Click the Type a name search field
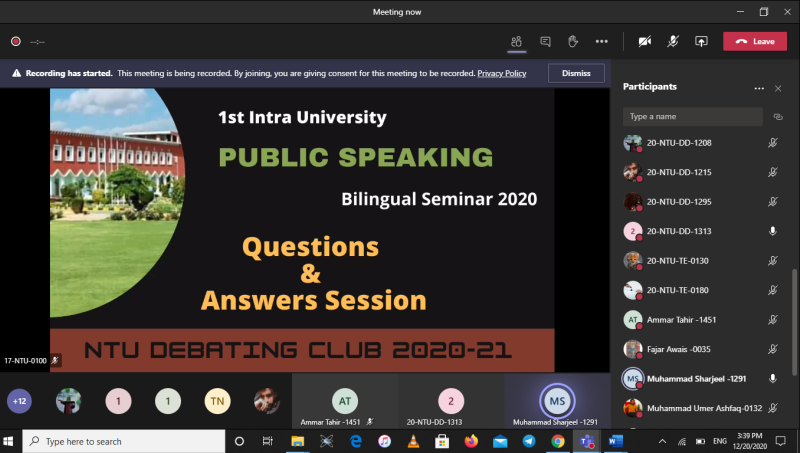The image size is (800, 453). 692,116
